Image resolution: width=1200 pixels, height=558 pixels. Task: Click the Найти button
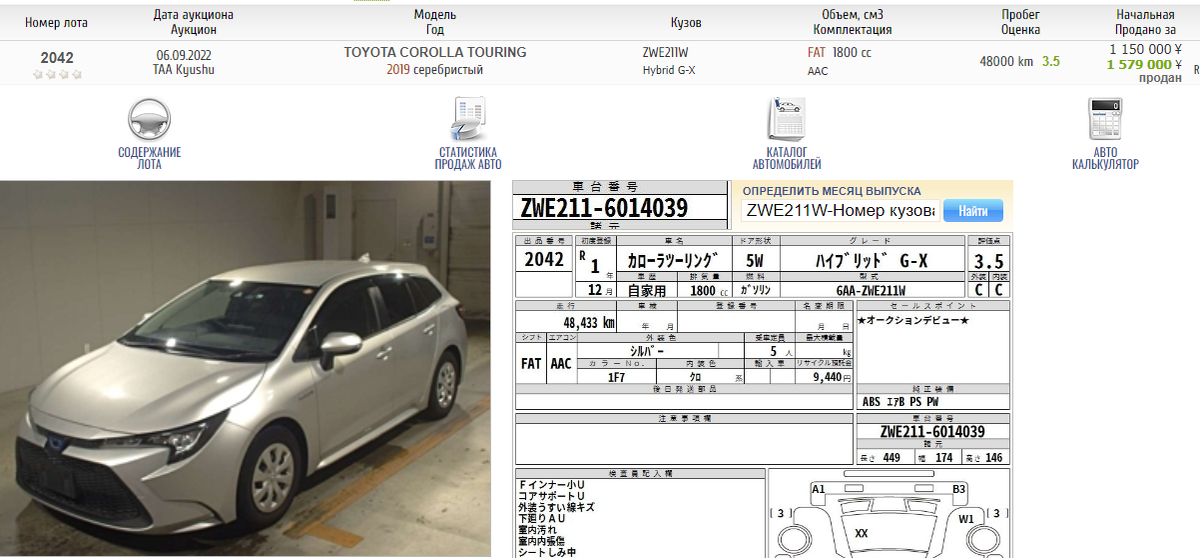click(x=972, y=211)
